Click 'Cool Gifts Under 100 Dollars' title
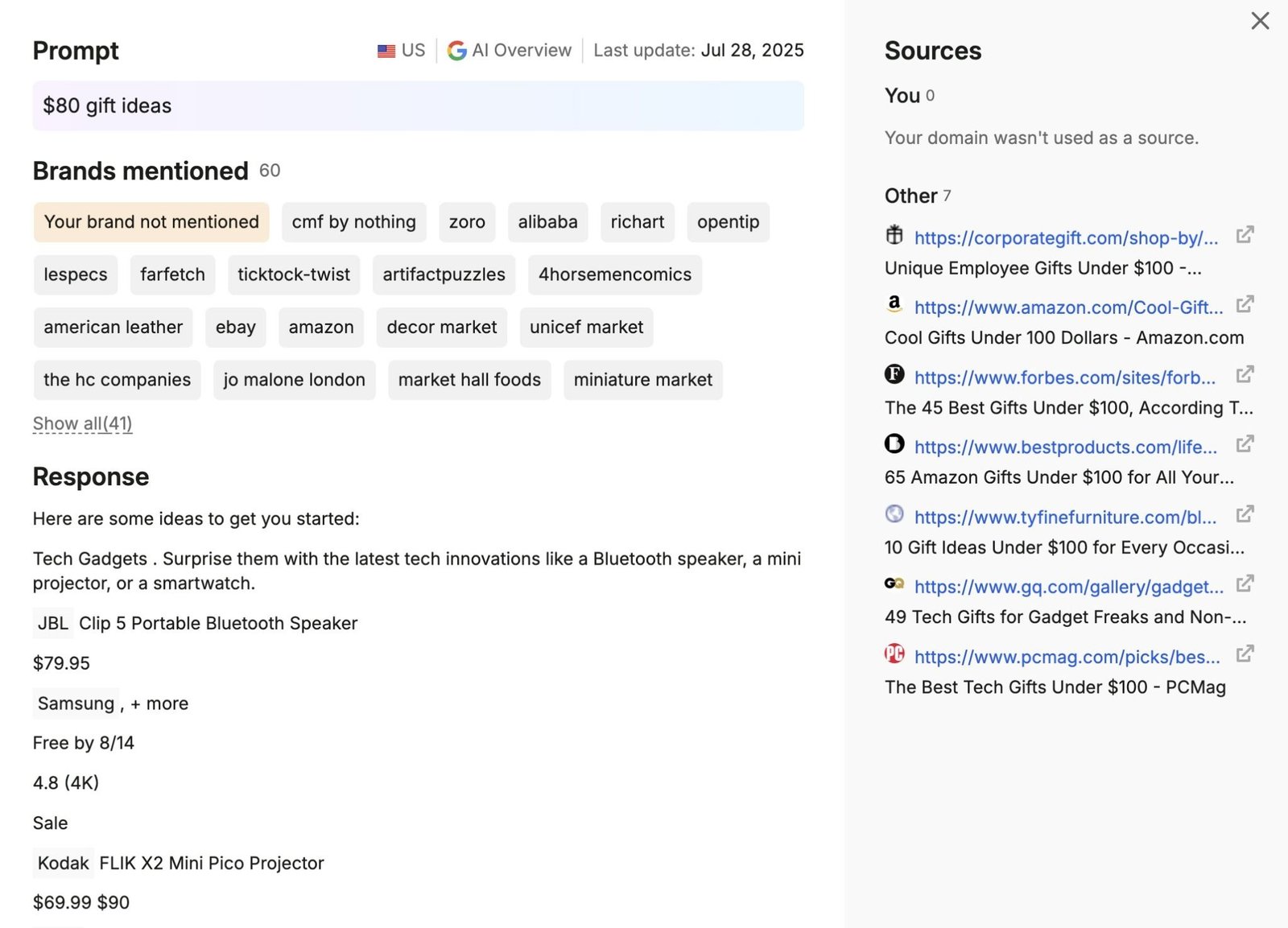 click(x=1064, y=338)
